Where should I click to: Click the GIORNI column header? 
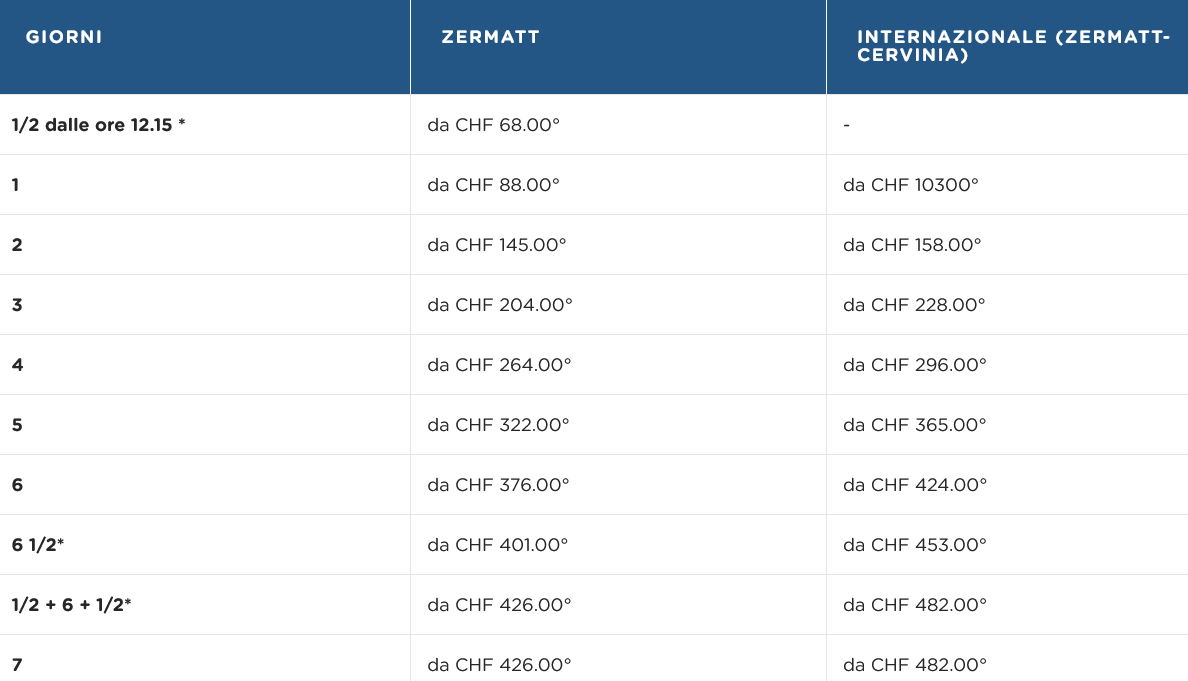point(64,37)
